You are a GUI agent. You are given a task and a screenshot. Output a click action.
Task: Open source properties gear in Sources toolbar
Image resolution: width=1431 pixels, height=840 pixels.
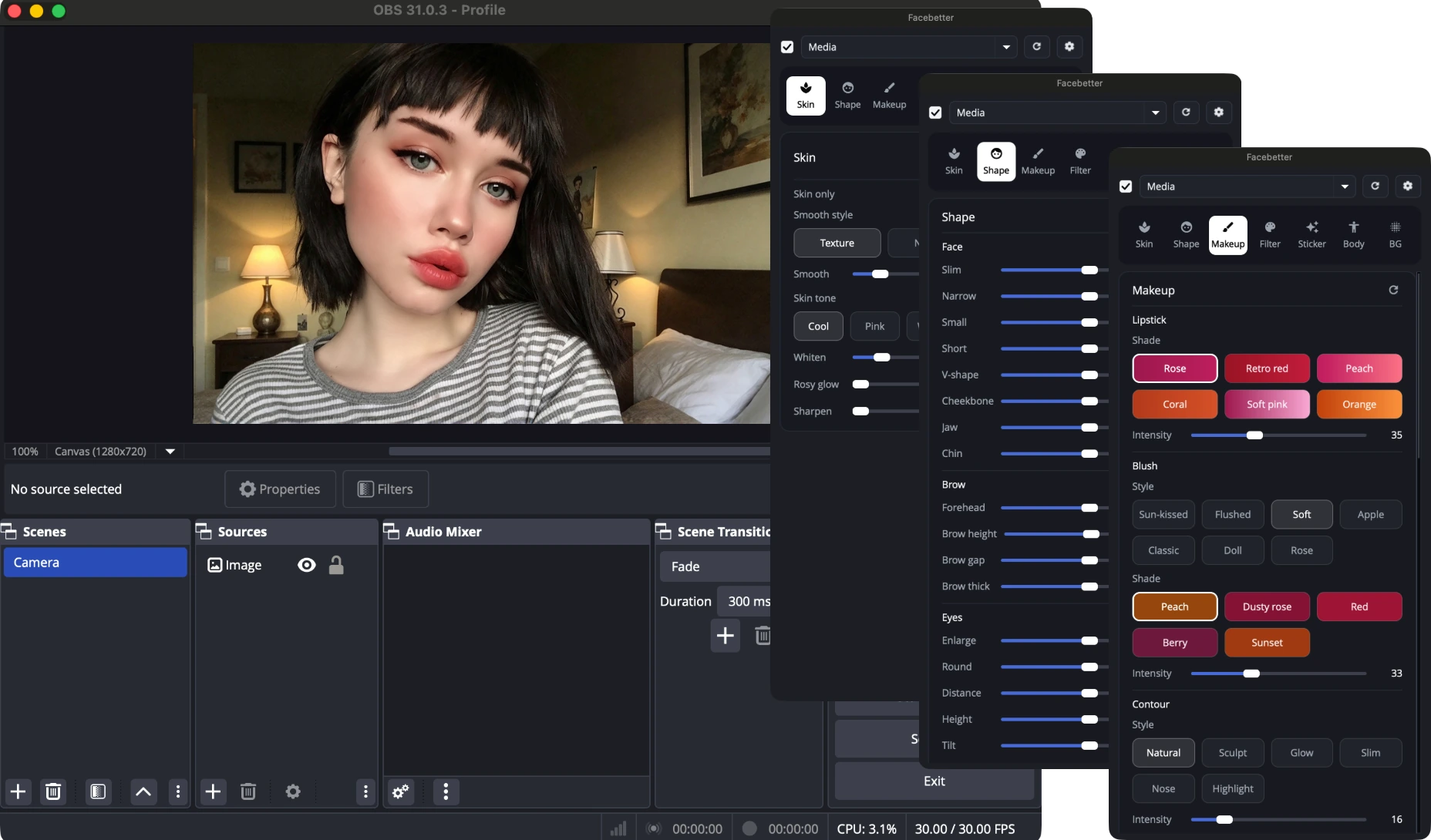tap(293, 791)
